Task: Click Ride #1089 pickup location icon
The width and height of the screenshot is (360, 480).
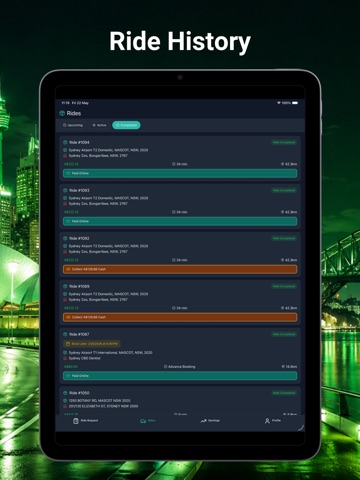Action: click(x=65, y=294)
